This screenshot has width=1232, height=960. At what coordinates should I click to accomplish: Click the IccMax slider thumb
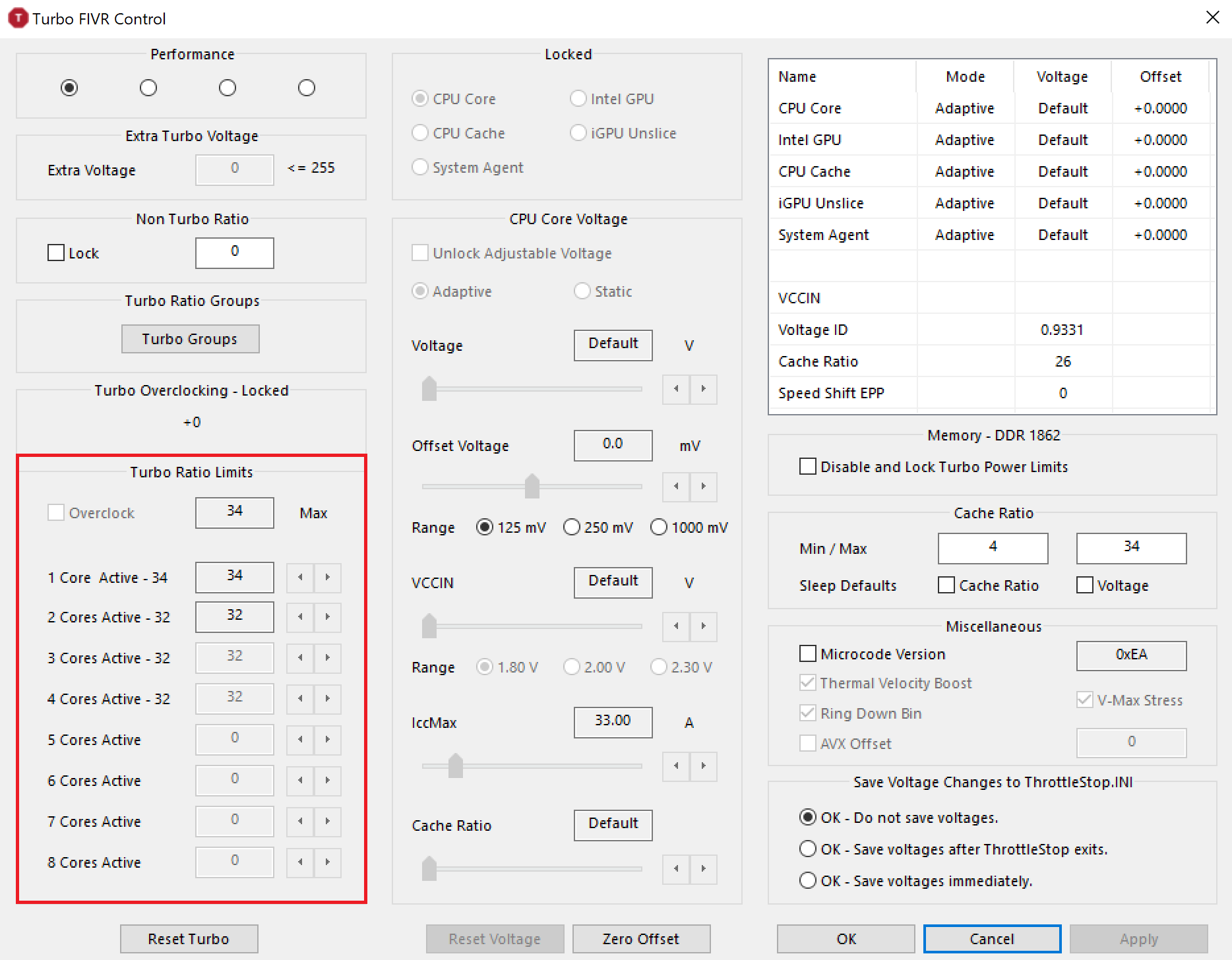pyautogui.click(x=456, y=766)
